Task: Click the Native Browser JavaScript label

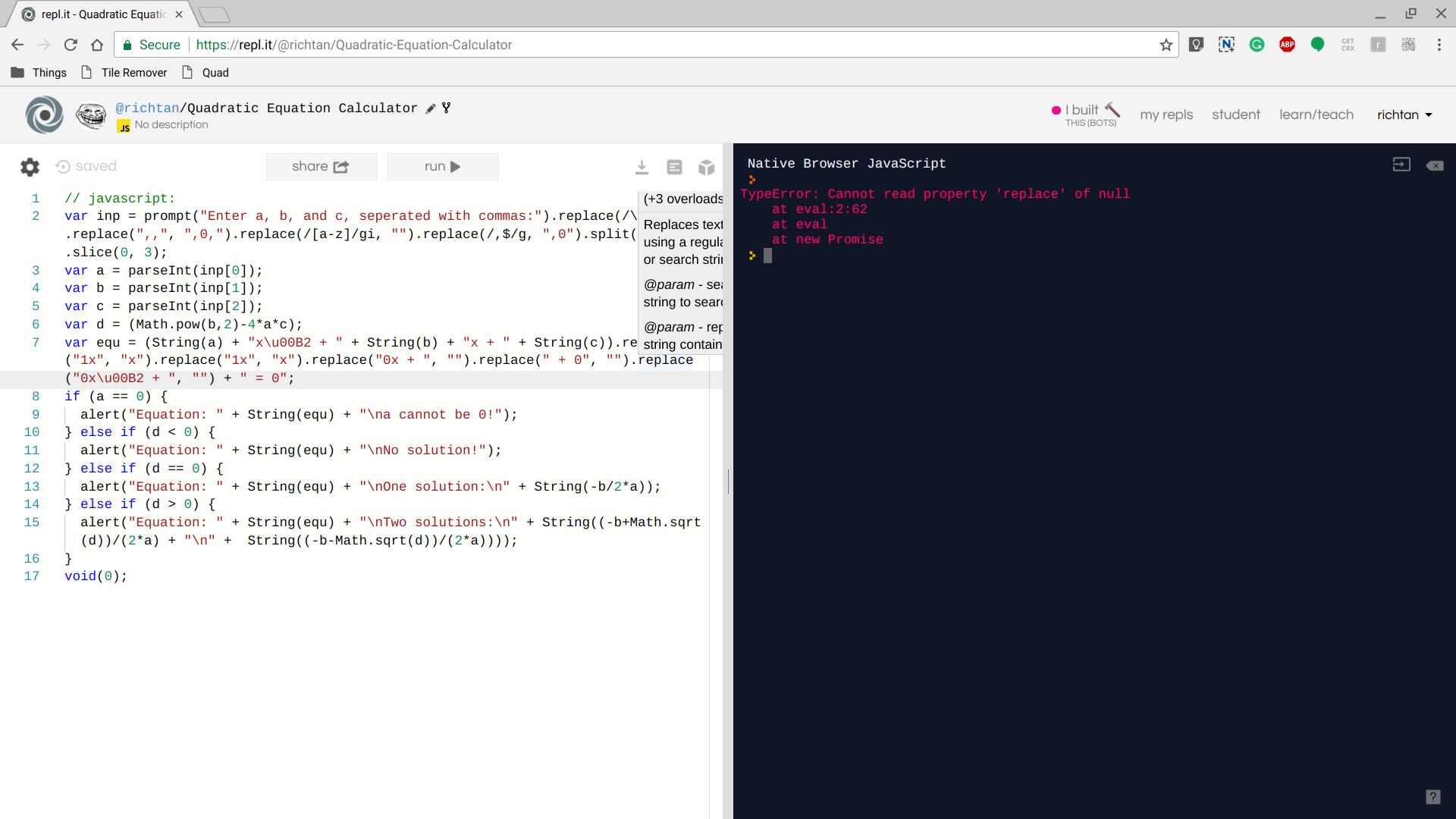Action: [846, 164]
